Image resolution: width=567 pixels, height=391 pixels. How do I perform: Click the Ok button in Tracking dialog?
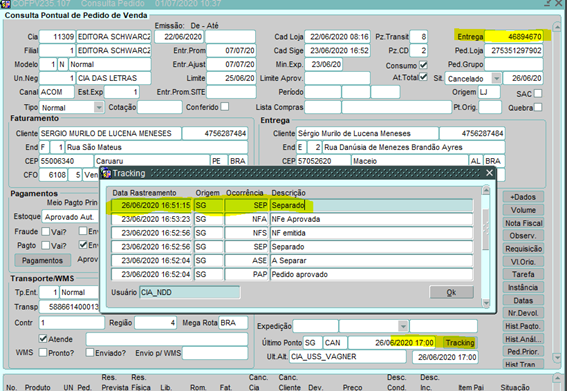[451, 292]
